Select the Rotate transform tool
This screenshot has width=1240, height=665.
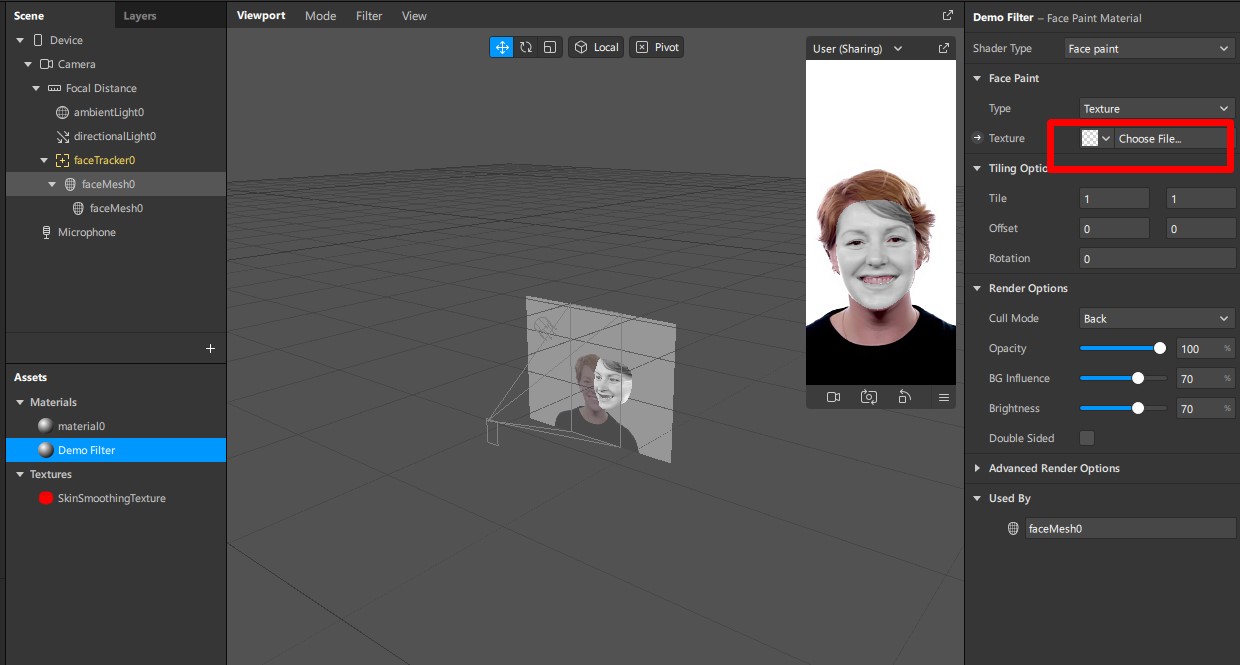[526, 47]
